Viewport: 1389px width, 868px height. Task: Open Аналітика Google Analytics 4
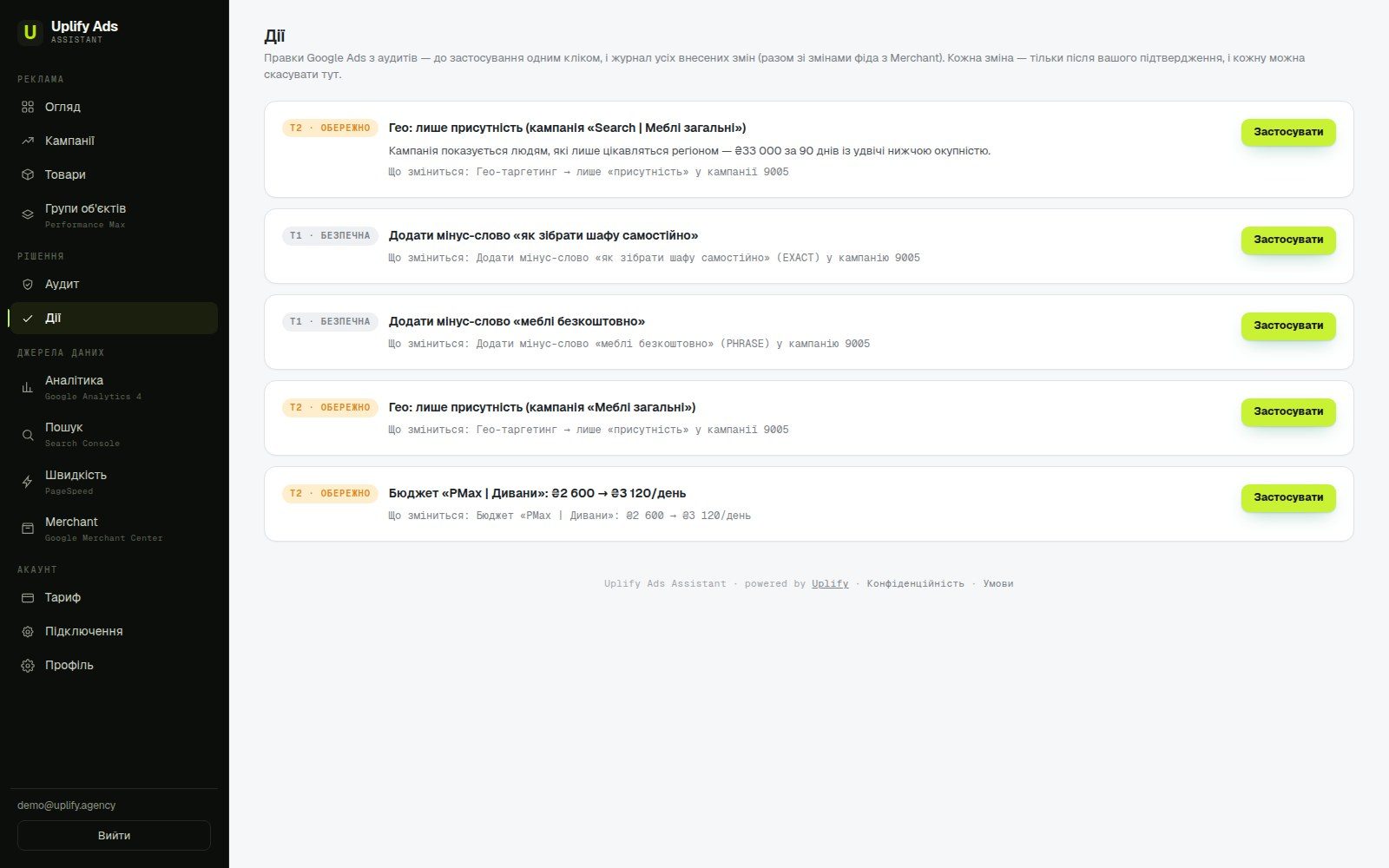click(x=114, y=387)
